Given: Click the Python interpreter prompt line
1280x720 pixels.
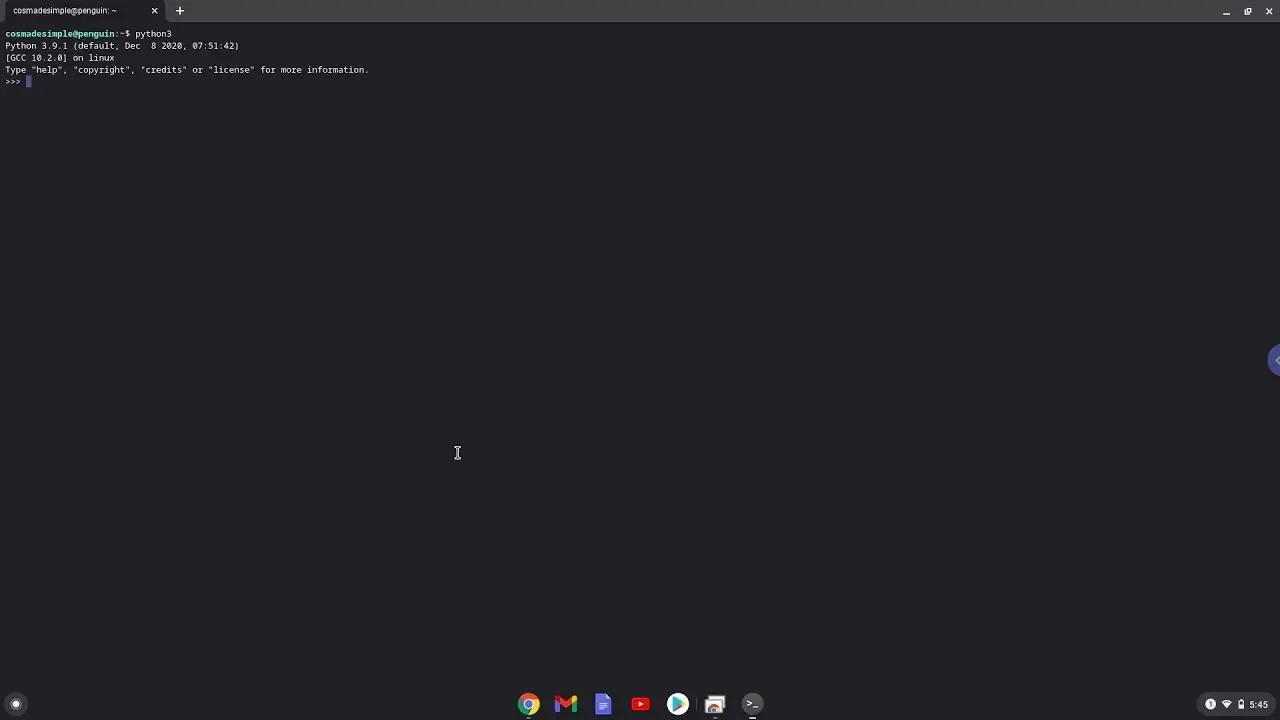Looking at the screenshot, I should (14, 81).
